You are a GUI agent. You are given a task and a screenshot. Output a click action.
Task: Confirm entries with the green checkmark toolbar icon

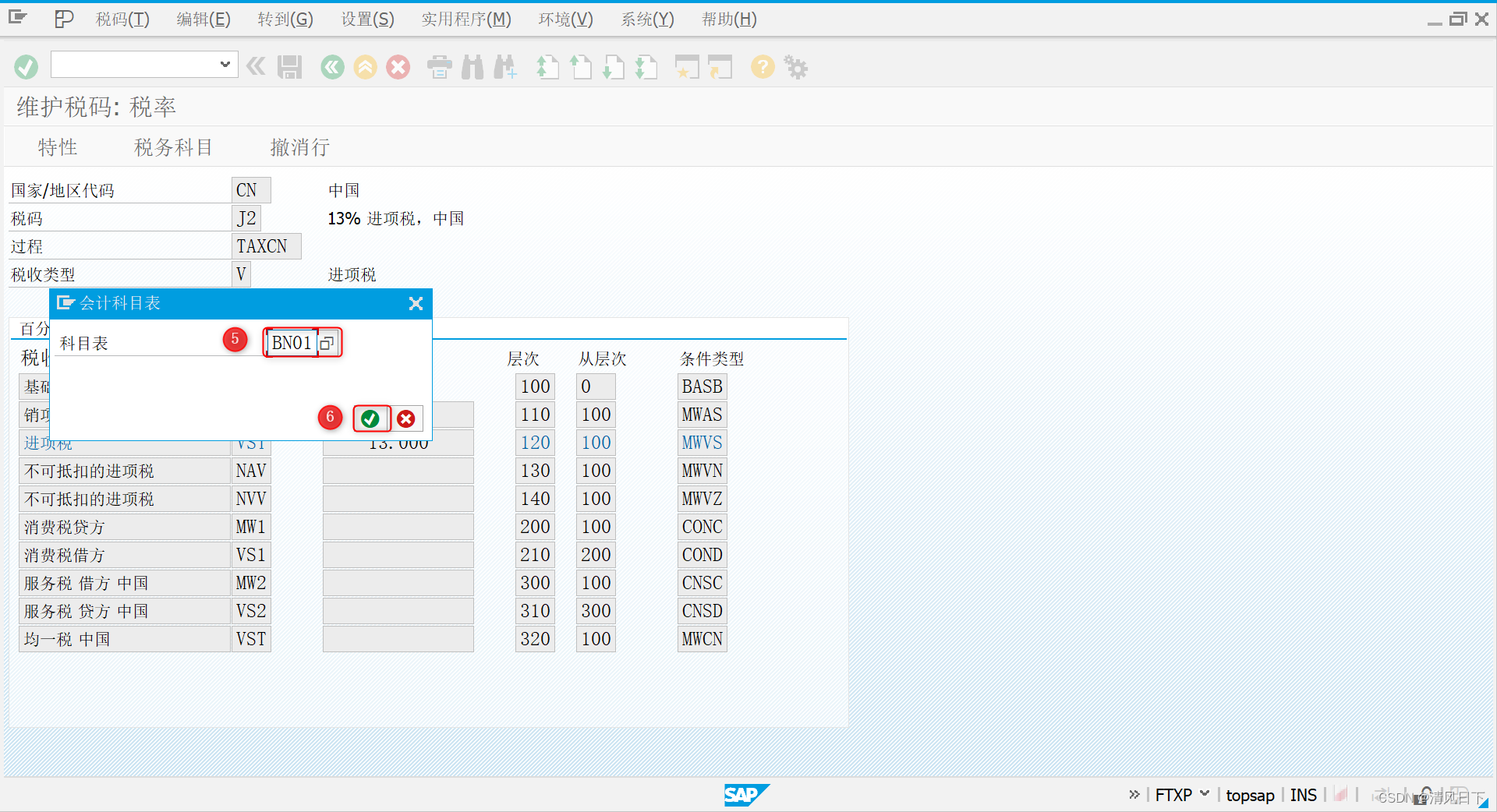26,66
